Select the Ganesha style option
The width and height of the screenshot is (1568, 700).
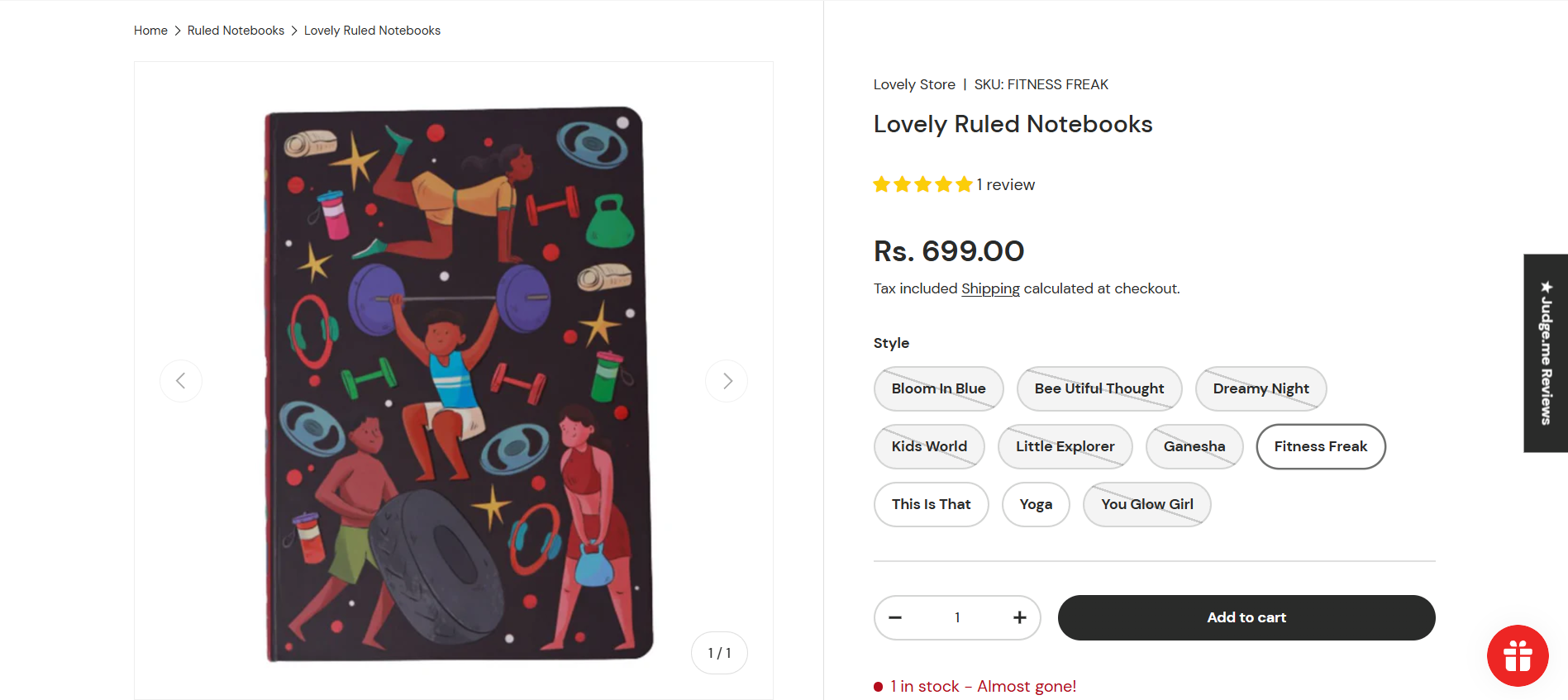coord(1194,446)
